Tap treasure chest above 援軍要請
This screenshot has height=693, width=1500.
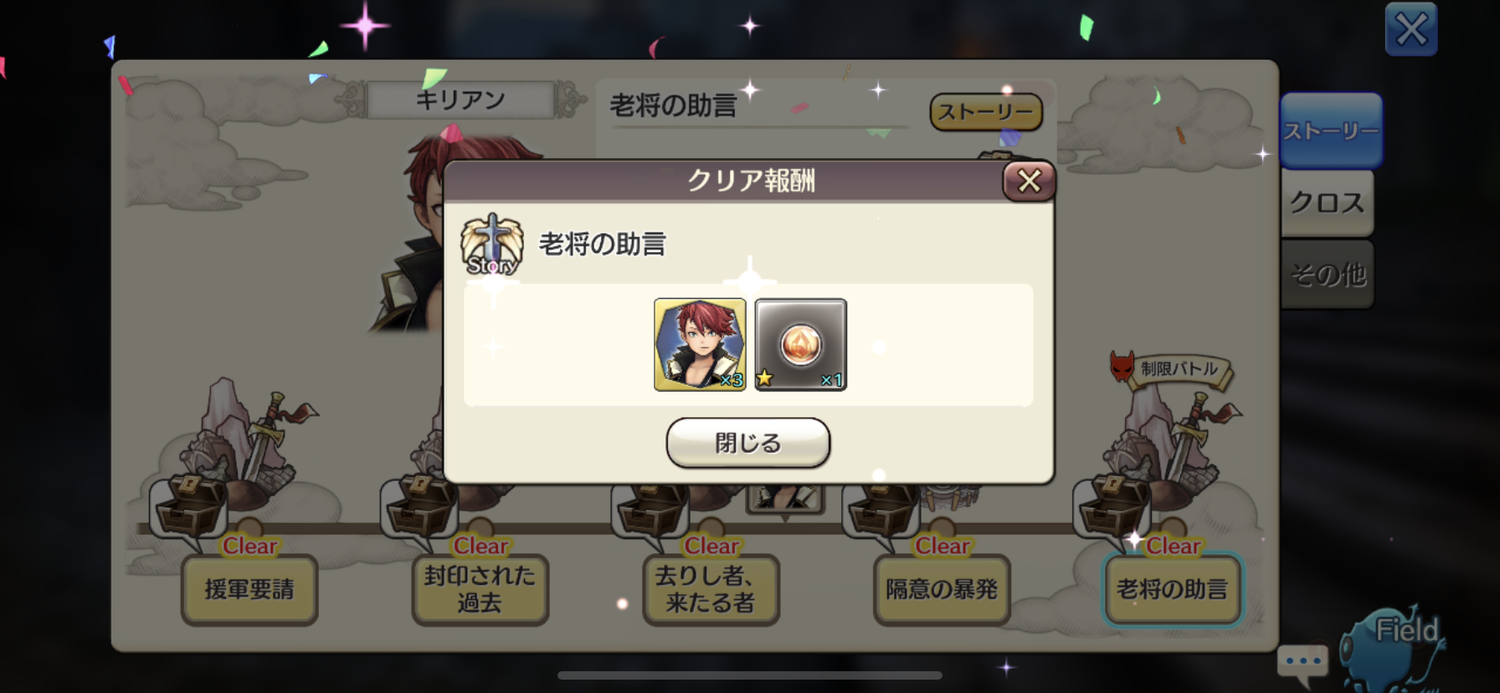pyautogui.click(x=190, y=506)
